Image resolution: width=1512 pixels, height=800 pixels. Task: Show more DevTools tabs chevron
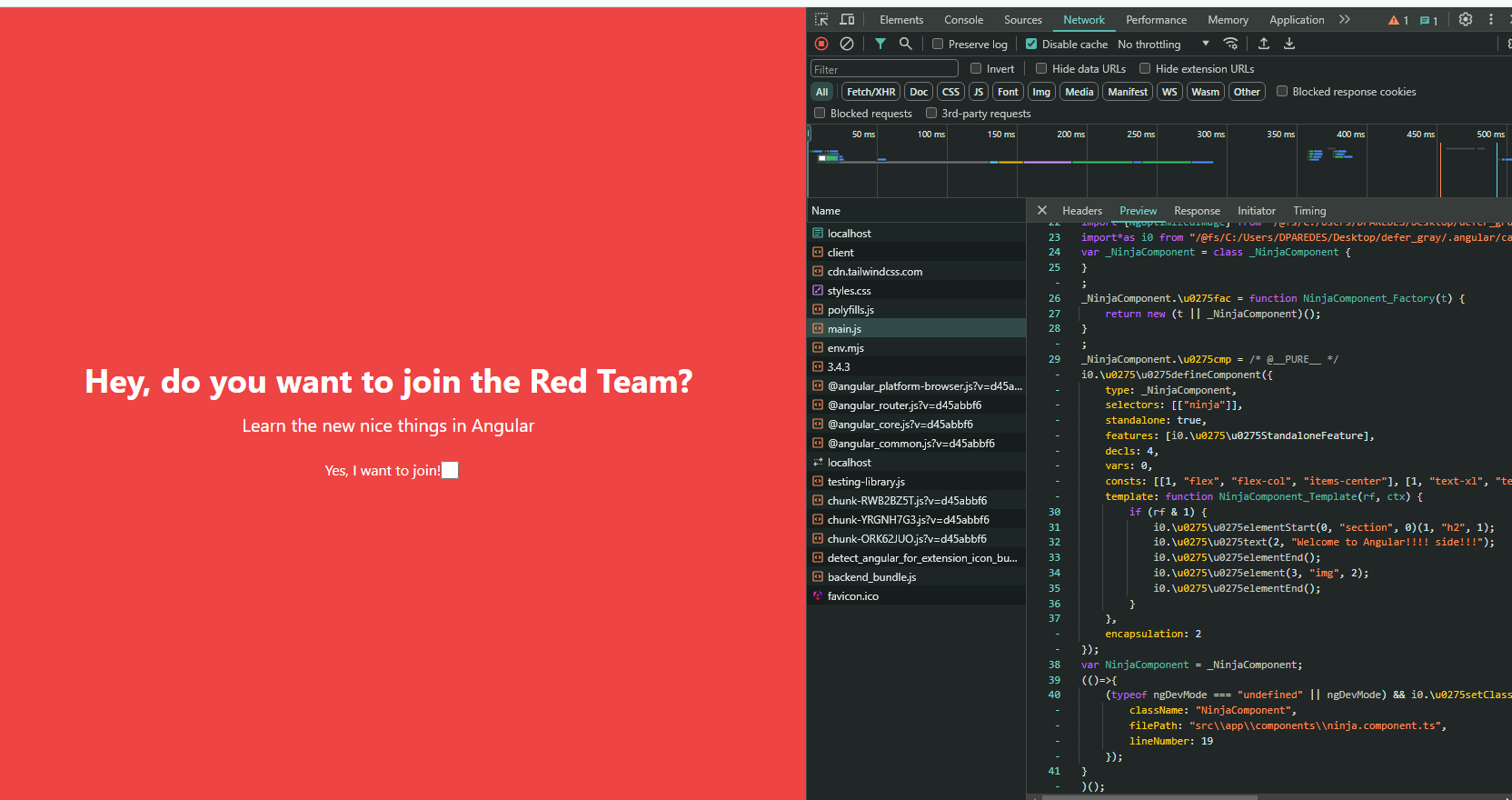click(1345, 19)
